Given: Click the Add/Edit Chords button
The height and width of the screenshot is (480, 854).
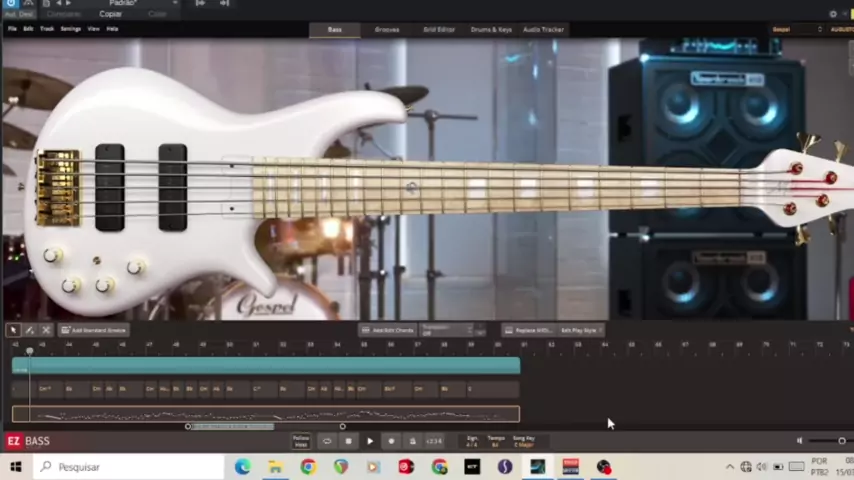Looking at the screenshot, I should [387, 330].
